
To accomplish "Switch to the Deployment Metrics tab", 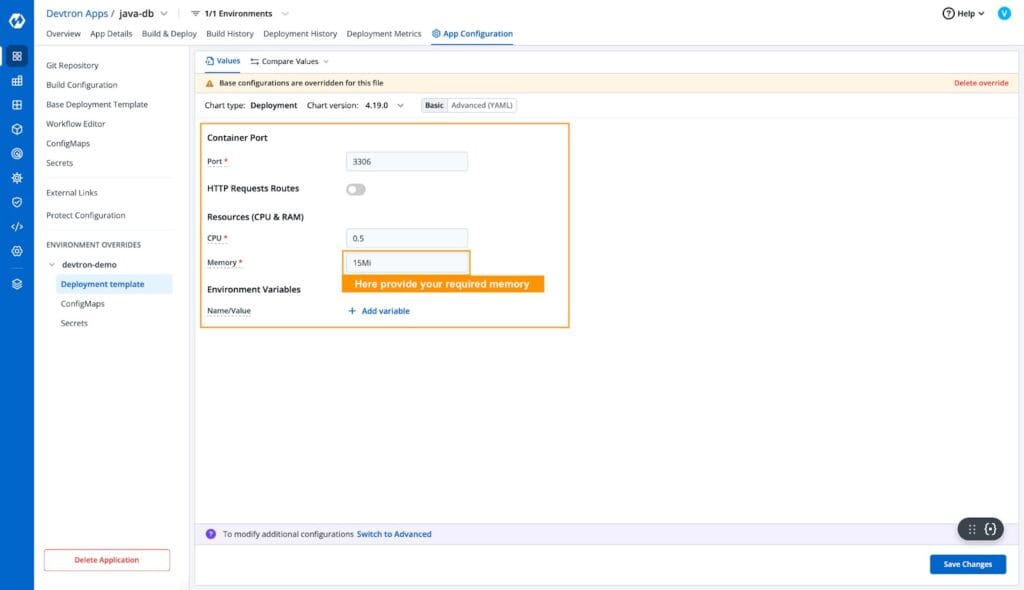I will (384, 32).
